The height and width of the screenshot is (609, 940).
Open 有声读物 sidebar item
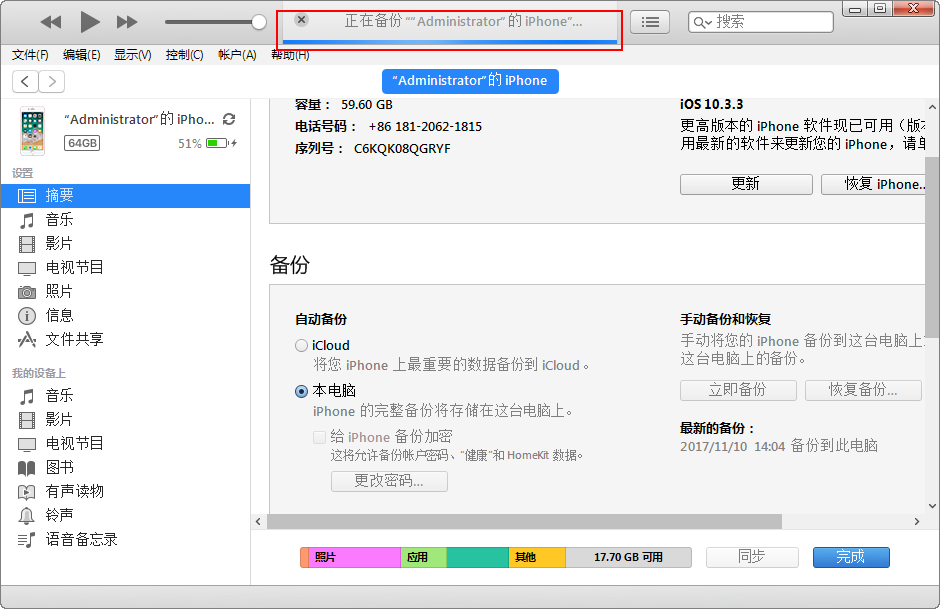coord(125,492)
